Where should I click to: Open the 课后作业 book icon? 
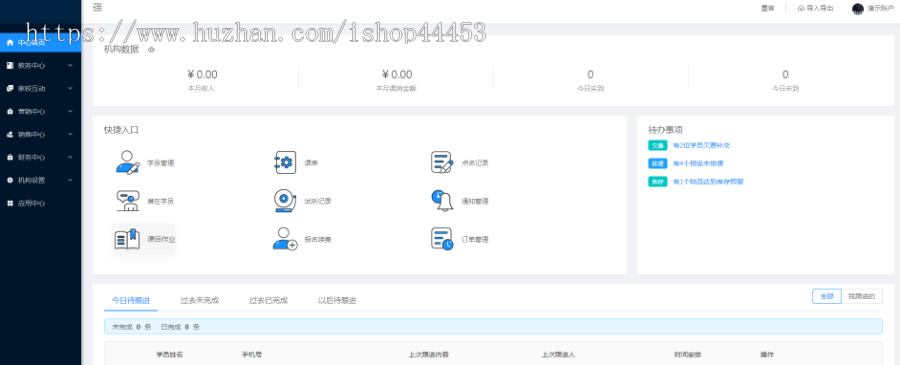click(x=127, y=239)
